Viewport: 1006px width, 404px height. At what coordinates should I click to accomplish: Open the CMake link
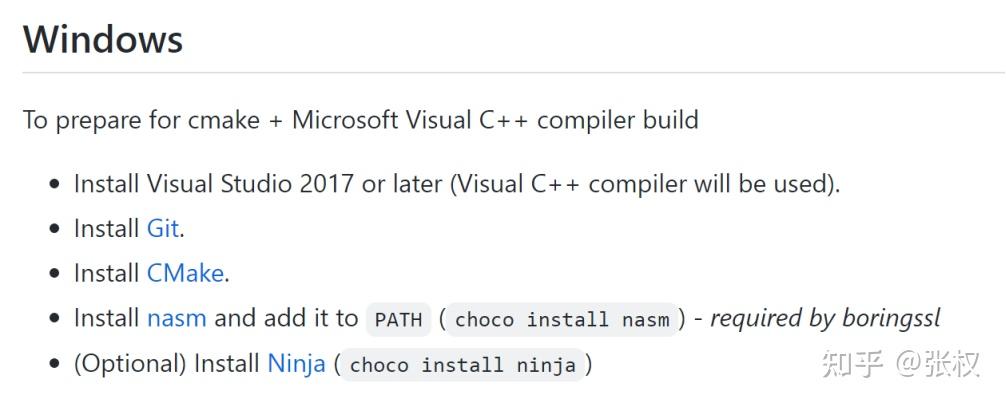[186, 273]
